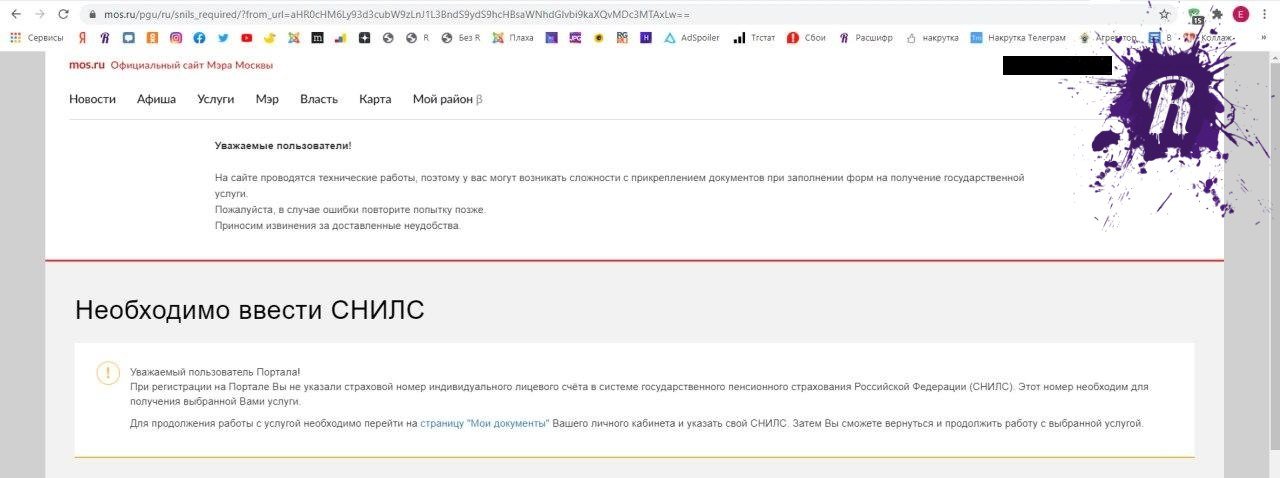Go back to the previous page

click(x=15, y=14)
